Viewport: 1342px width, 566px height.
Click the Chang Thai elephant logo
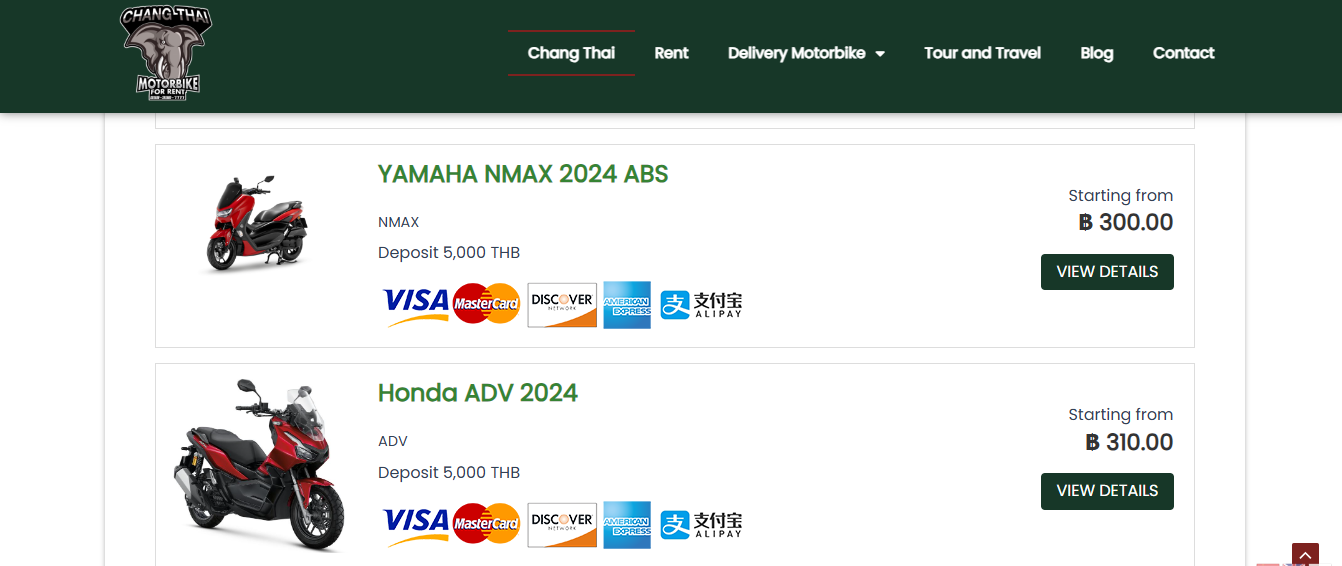pyautogui.click(x=166, y=53)
